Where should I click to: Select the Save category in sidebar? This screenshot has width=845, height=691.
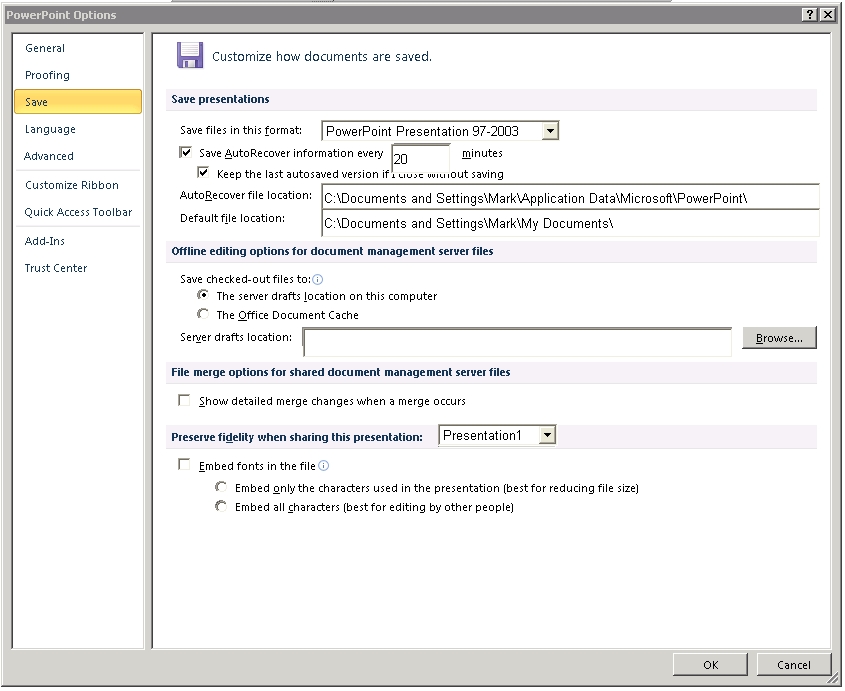78,102
